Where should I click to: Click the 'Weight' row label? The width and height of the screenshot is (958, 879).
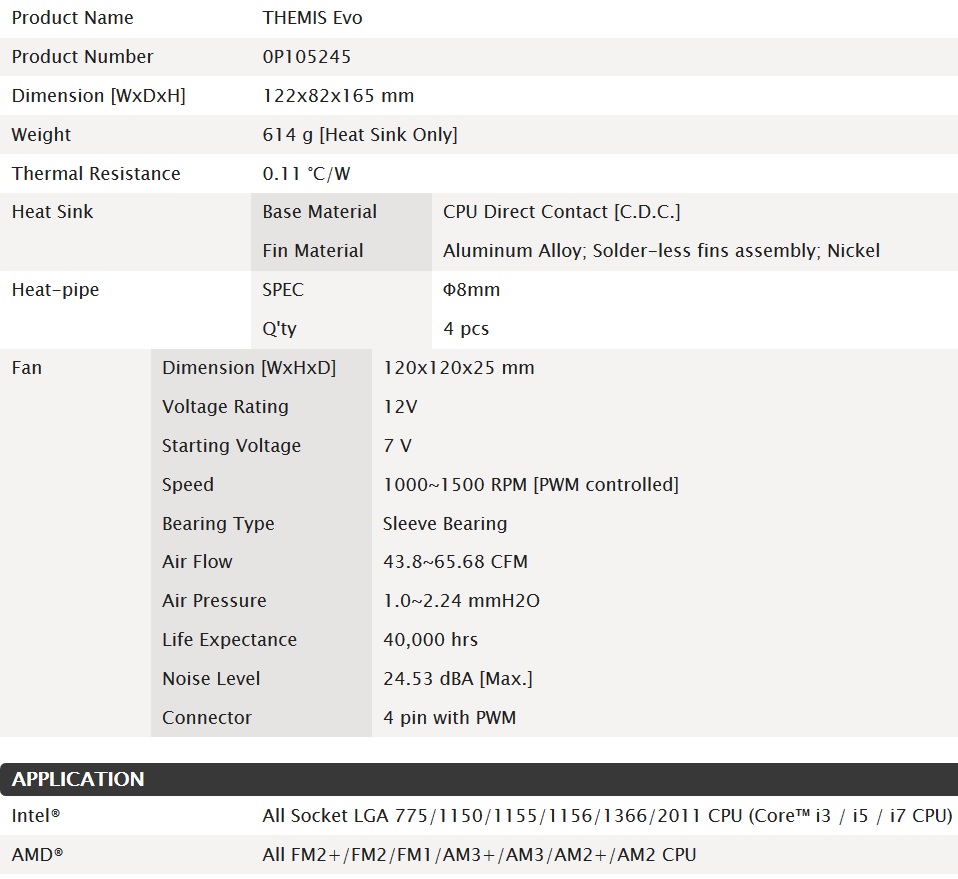(x=41, y=134)
